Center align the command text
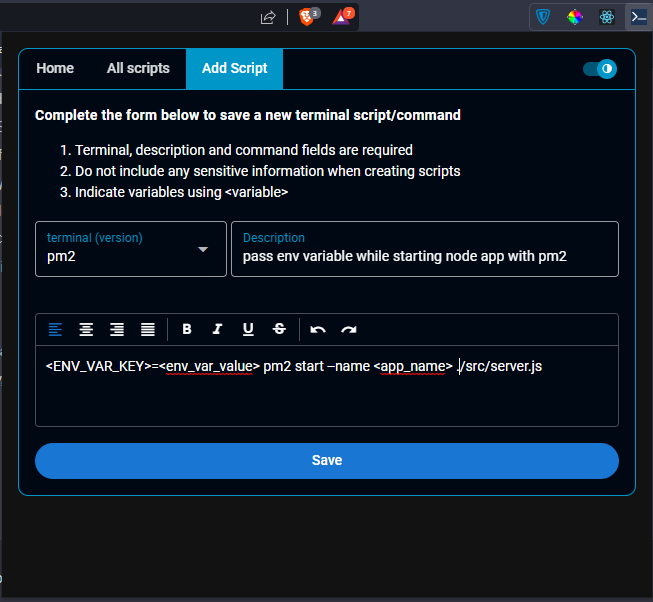This screenshot has height=602, width=653. pyautogui.click(x=86, y=329)
